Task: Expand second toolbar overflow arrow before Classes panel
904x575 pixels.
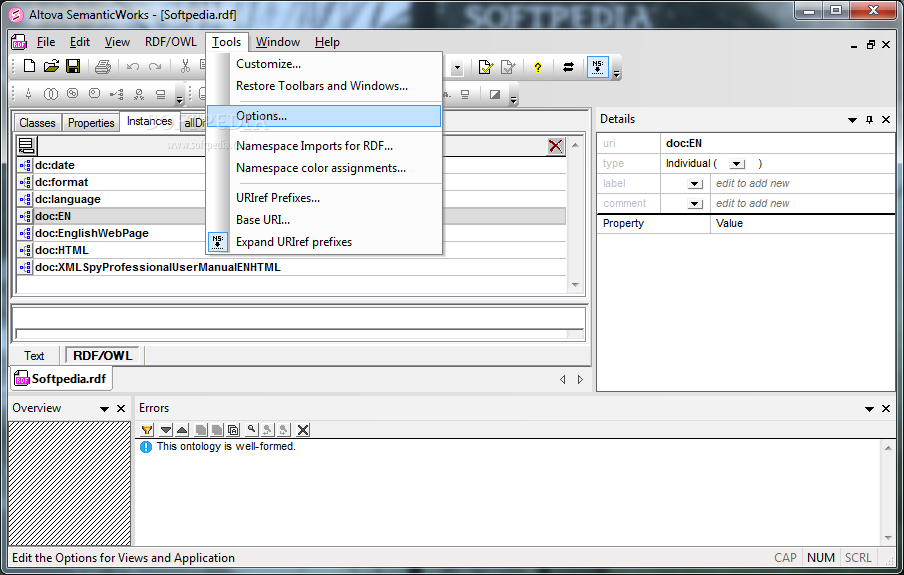Action: click(x=179, y=100)
